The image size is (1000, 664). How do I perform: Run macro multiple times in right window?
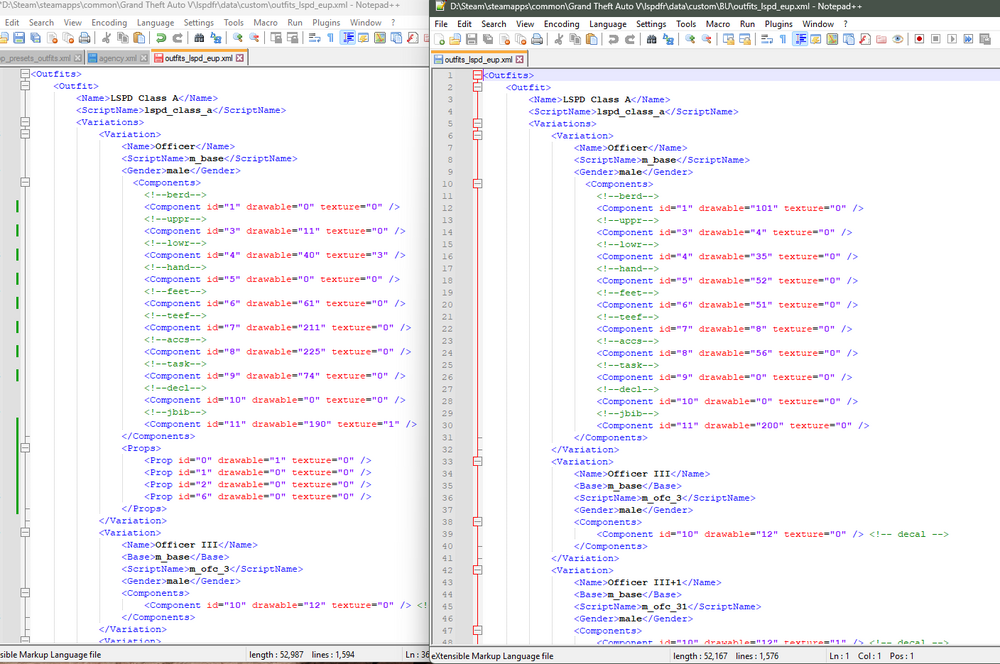[x=968, y=40]
